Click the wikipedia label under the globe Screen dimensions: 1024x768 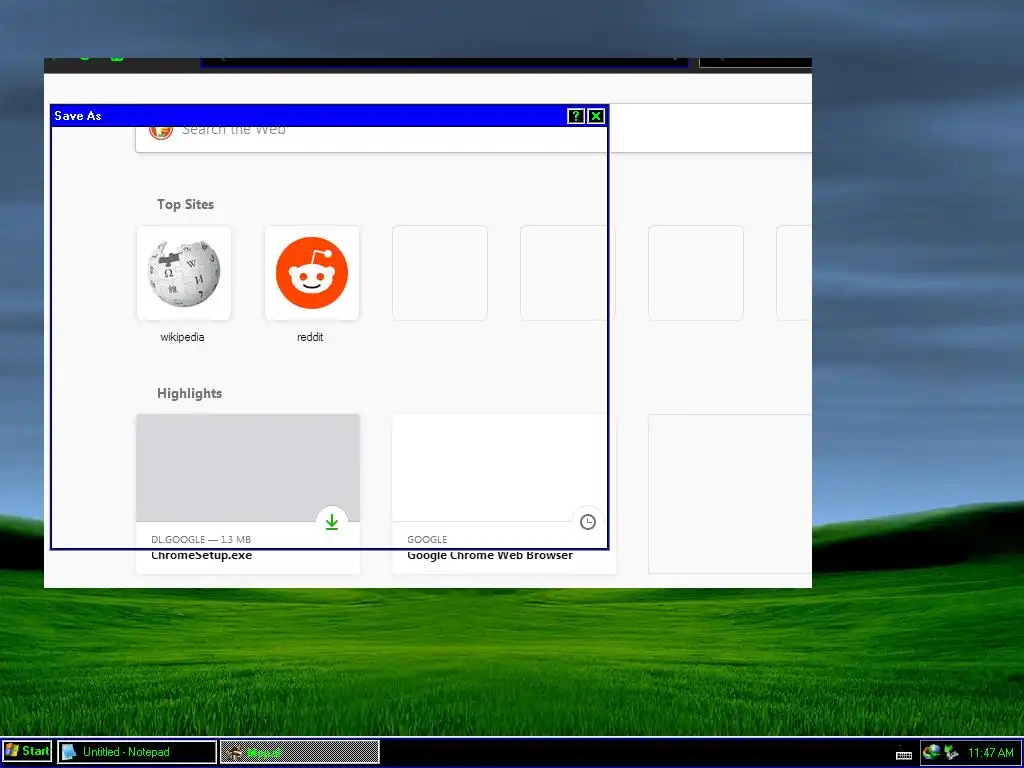pyautogui.click(x=182, y=337)
